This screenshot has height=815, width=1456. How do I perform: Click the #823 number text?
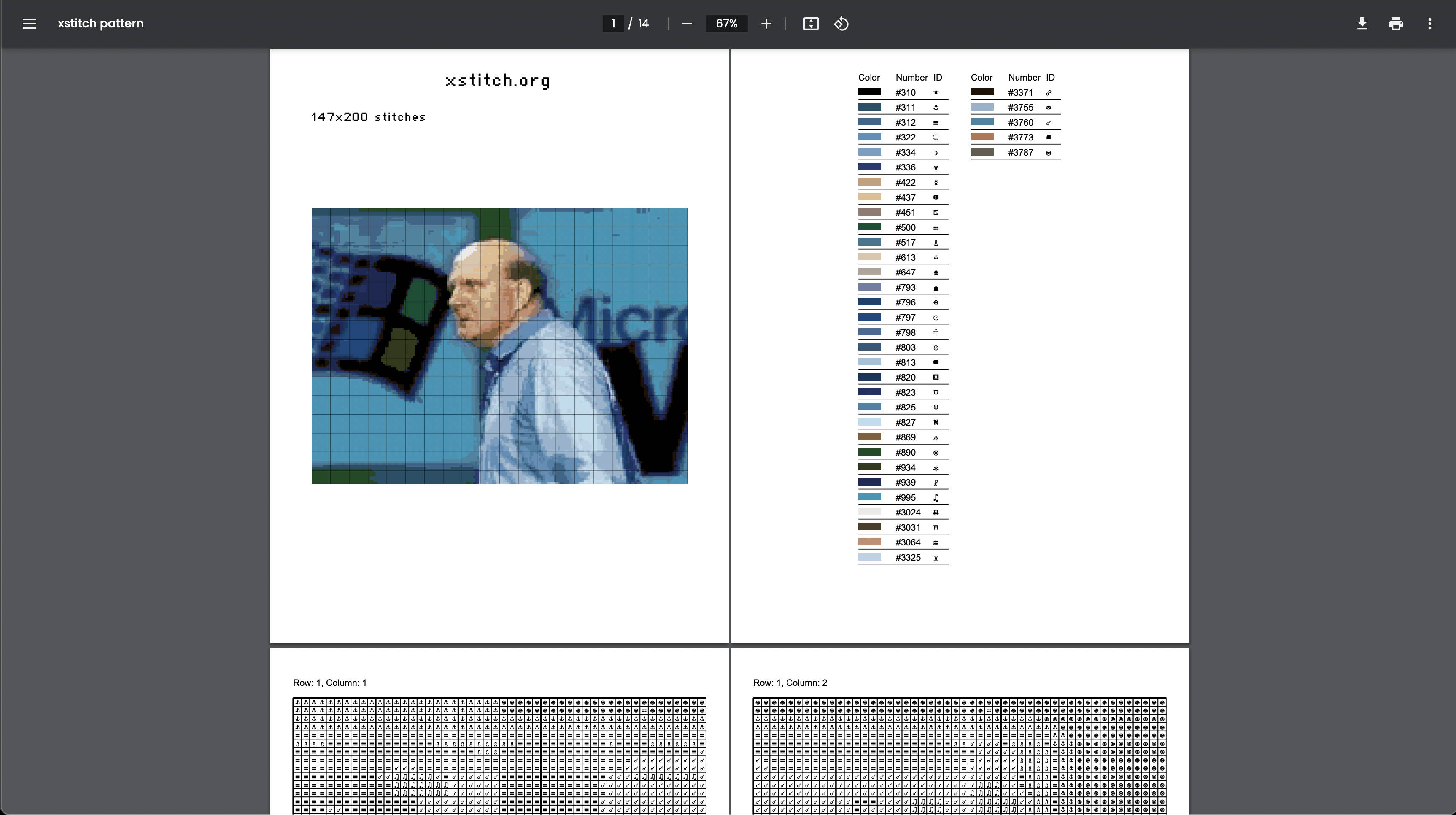(x=906, y=392)
